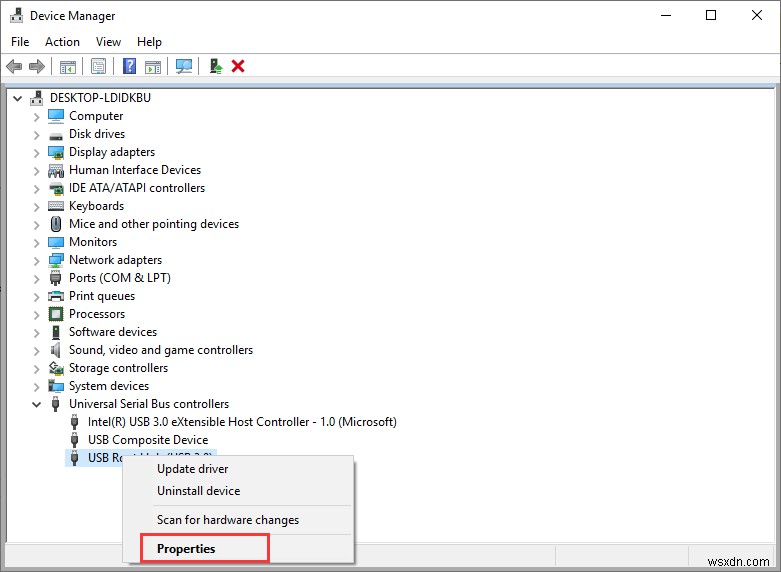Click the Sound controllers speaker icon

point(56,350)
